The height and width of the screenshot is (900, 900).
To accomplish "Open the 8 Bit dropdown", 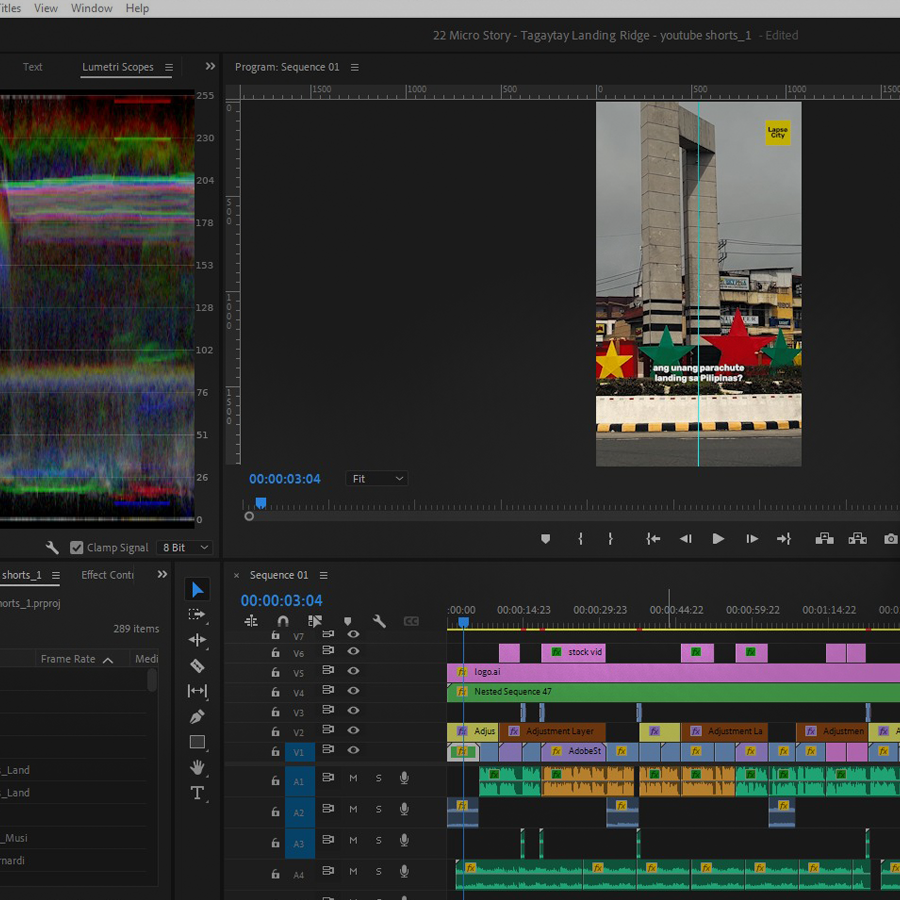I will coord(184,548).
